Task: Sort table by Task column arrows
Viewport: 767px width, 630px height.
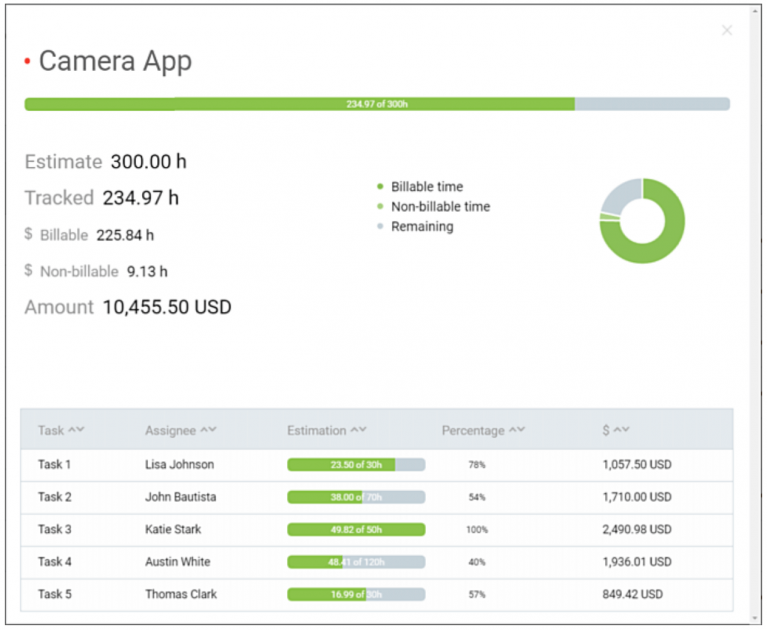Action: click(76, 430)
